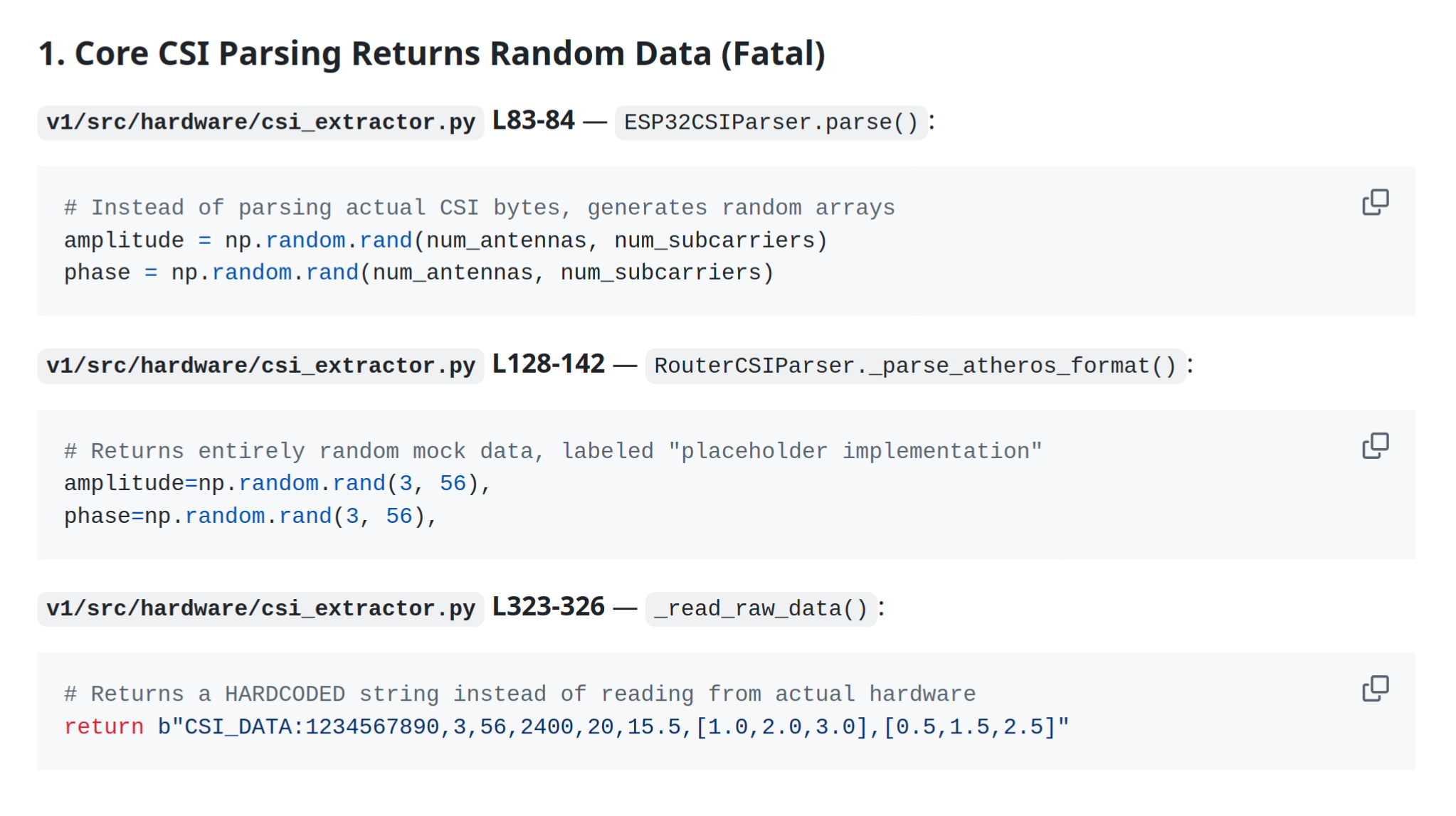
Task: Click the csi_extractor.py path beside L323-326
Action: pos(260,609)
